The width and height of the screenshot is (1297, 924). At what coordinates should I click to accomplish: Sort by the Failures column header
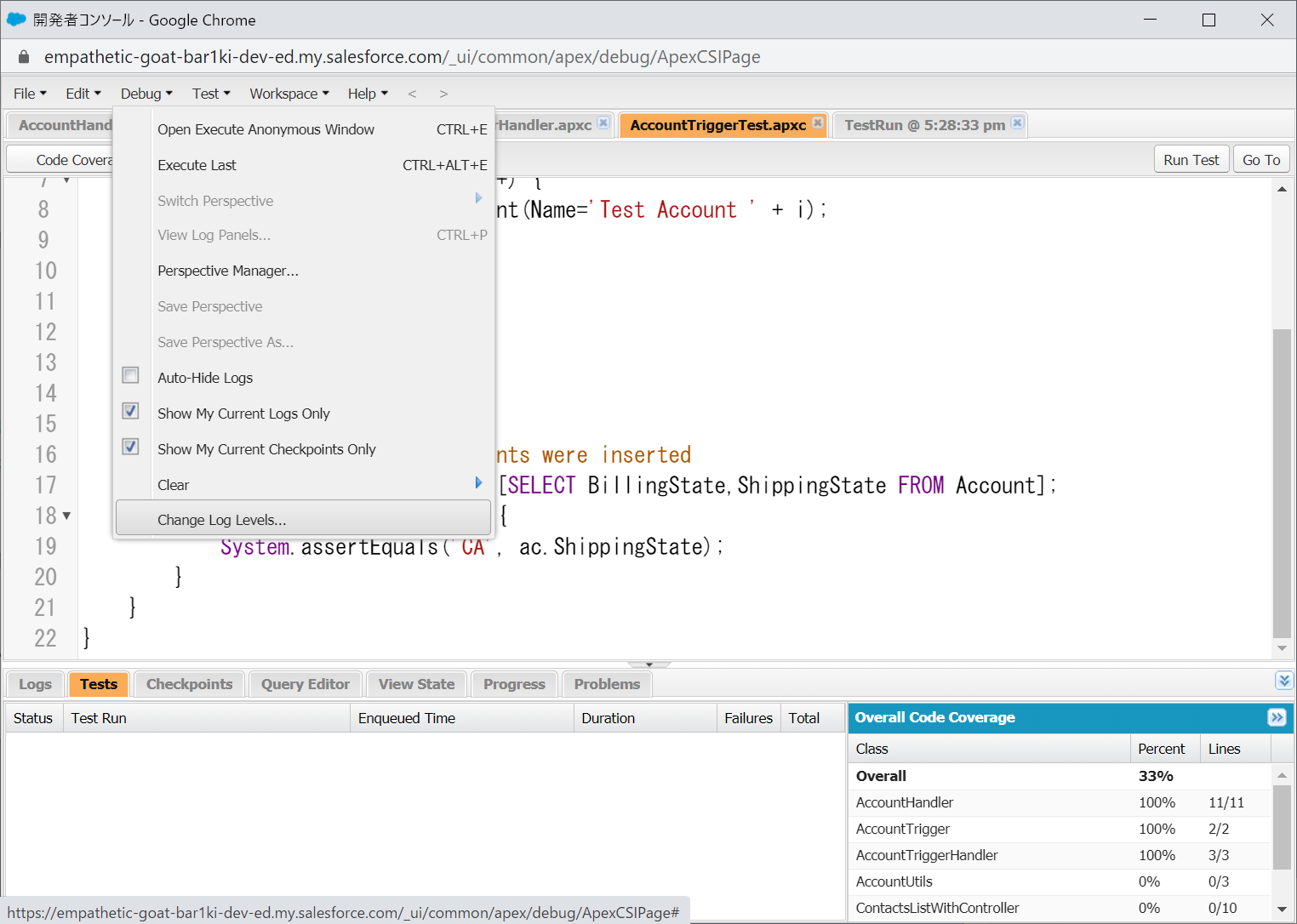click(749, 718)
